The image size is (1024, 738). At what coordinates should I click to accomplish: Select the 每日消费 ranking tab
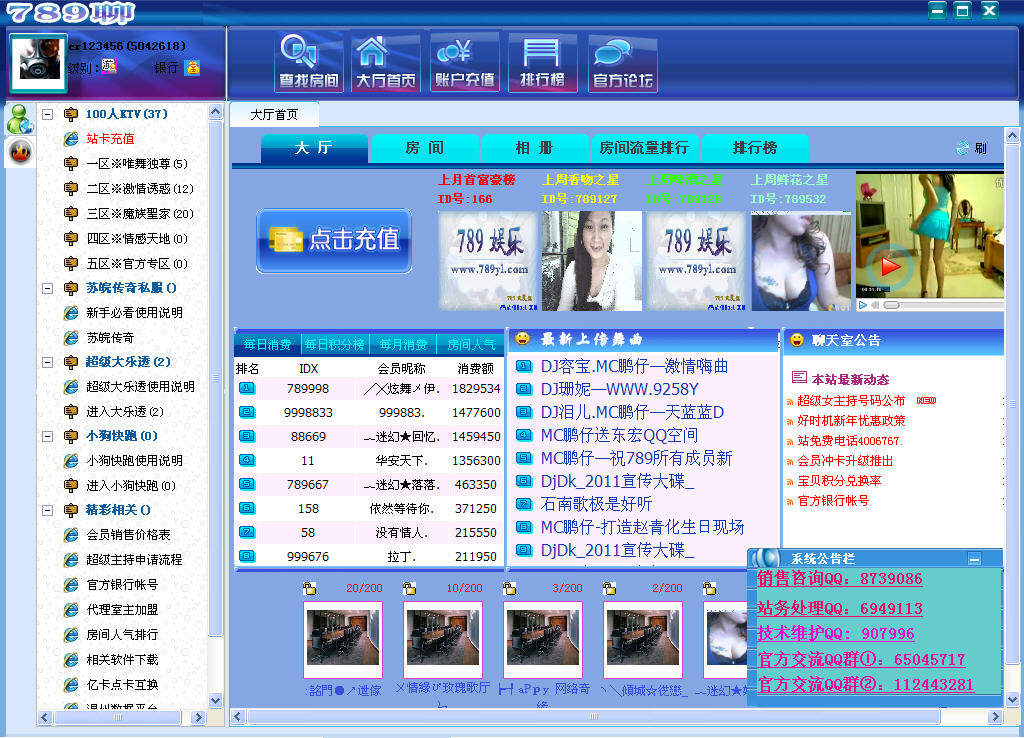[x=268, y=344]
